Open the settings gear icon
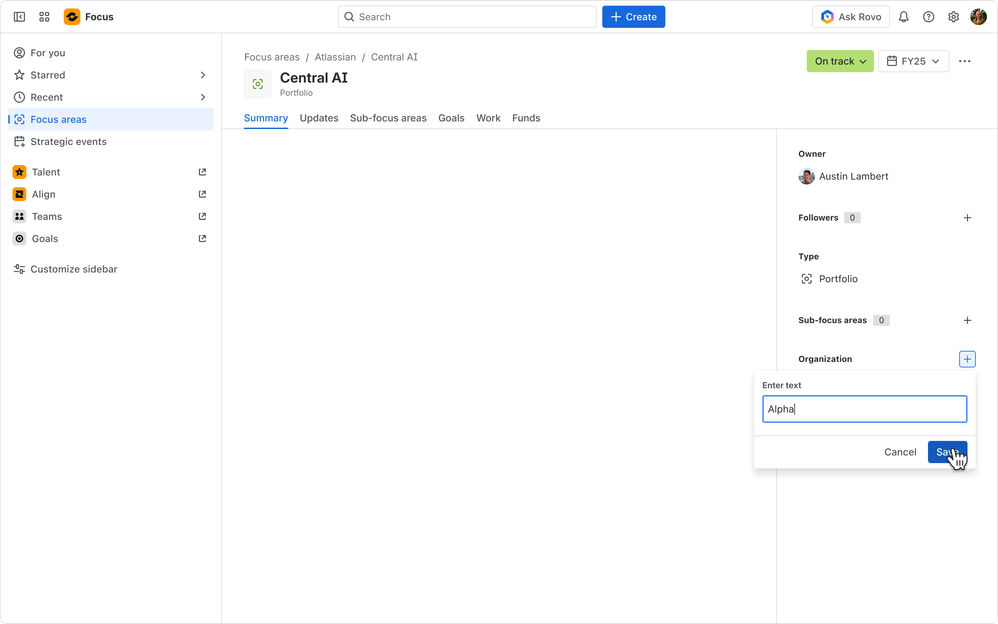Screen dimensions: 998x624 point(953,17)
